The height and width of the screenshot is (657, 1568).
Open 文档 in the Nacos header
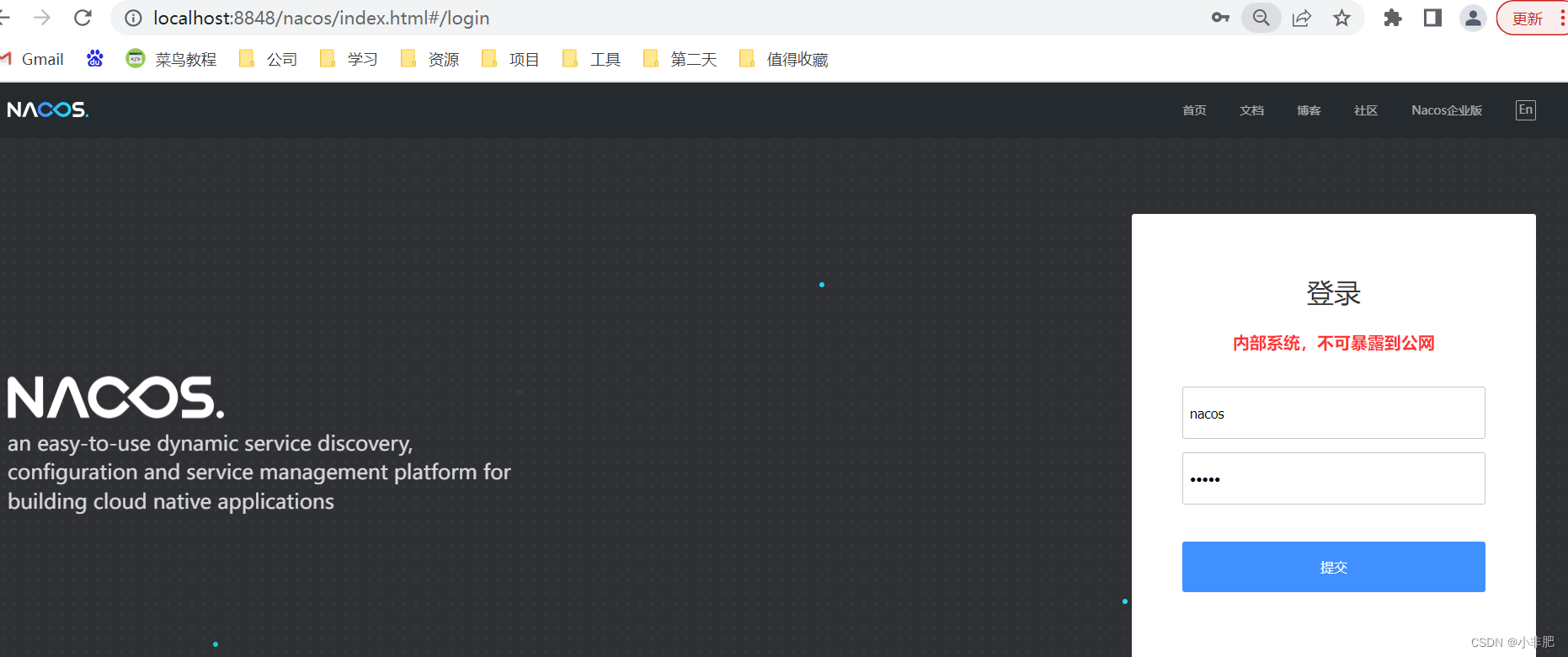coord(1251,110)
